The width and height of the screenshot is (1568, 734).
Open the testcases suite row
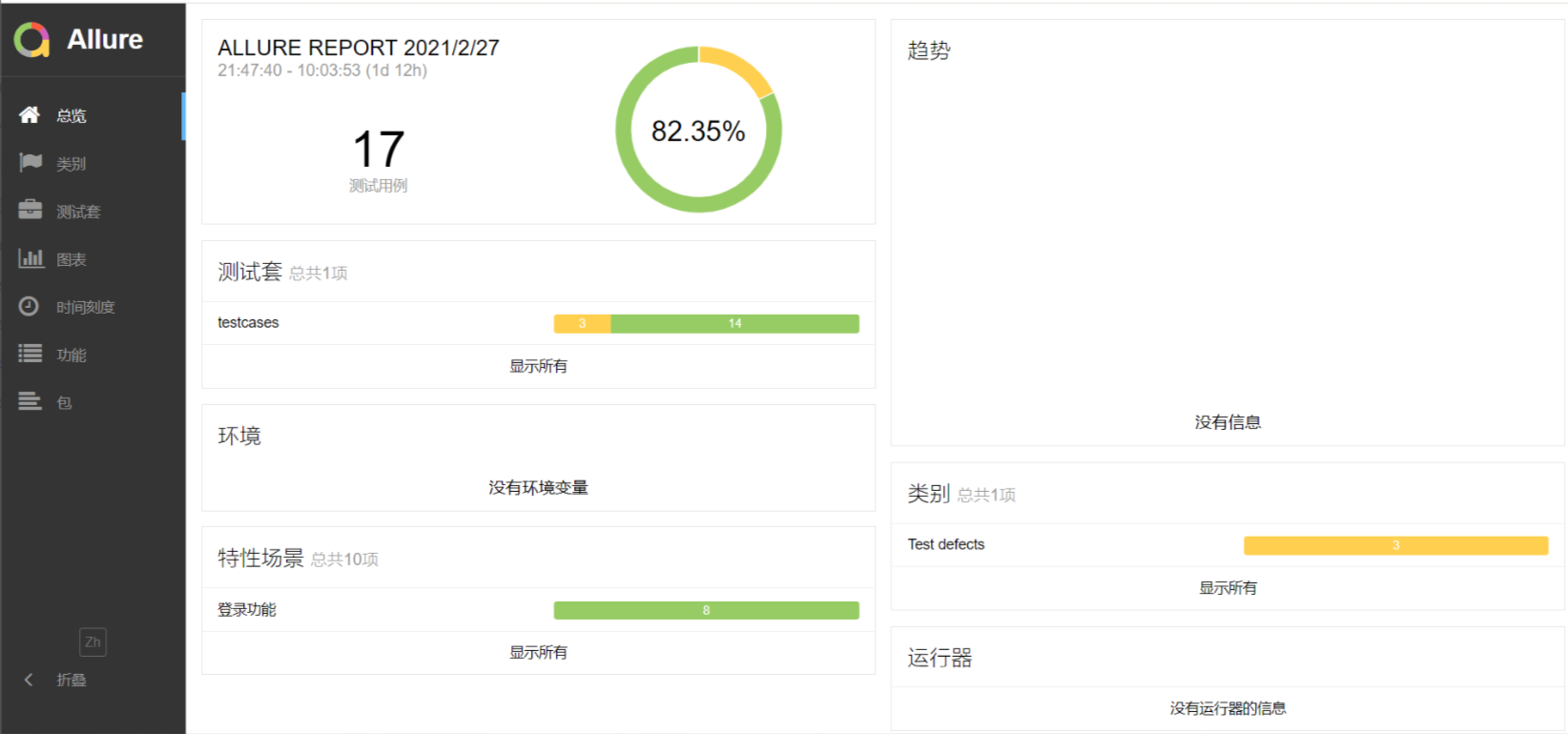click(538, 323)
